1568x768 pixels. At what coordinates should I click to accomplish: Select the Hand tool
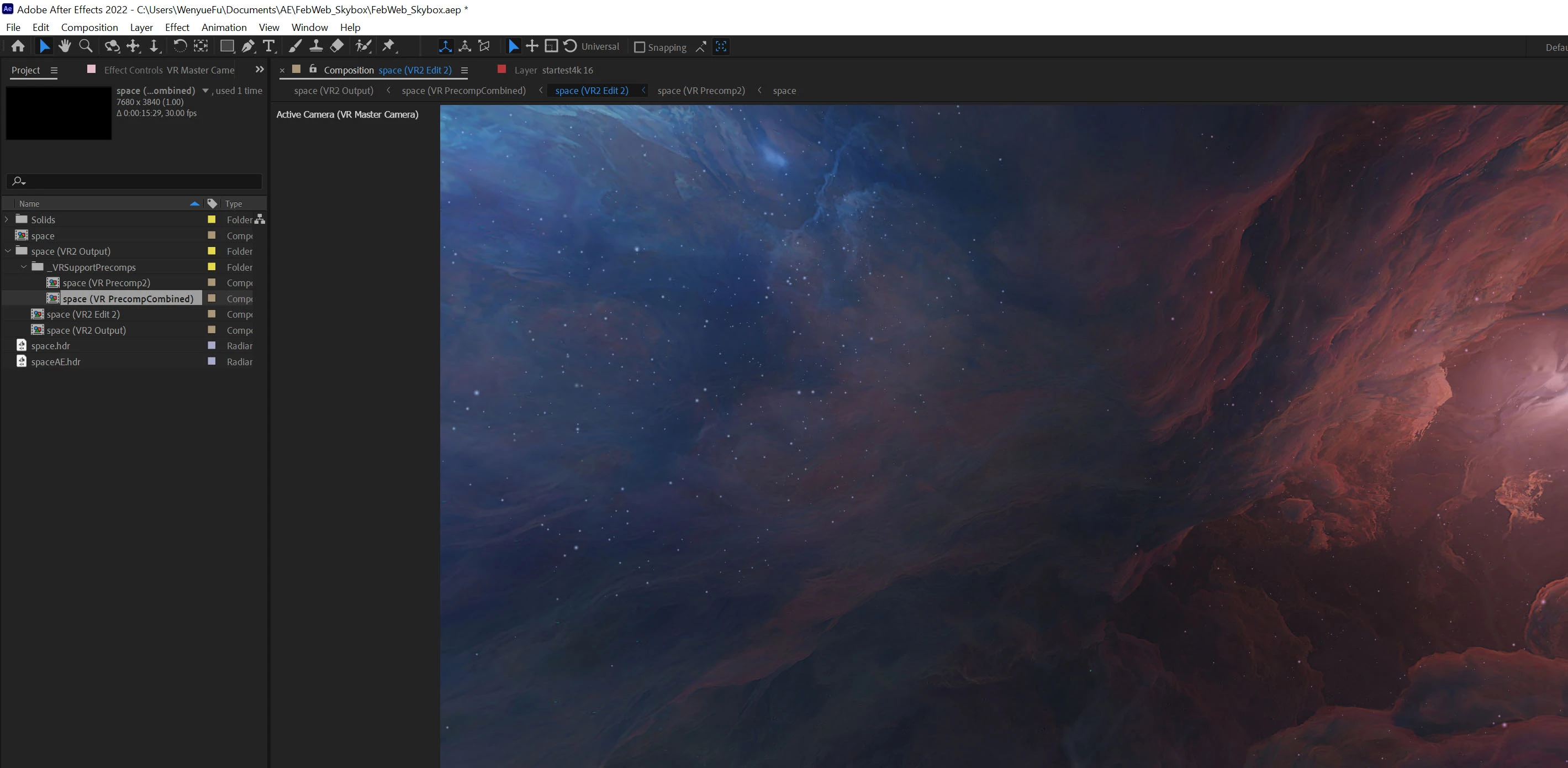[65, 46]
